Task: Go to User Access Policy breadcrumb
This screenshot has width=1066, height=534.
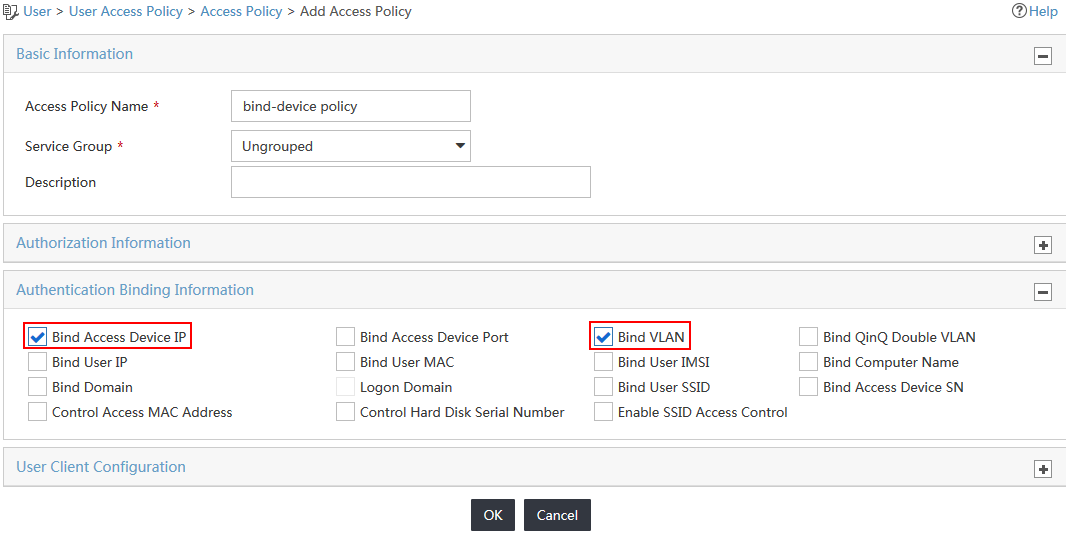Action: 126,12
